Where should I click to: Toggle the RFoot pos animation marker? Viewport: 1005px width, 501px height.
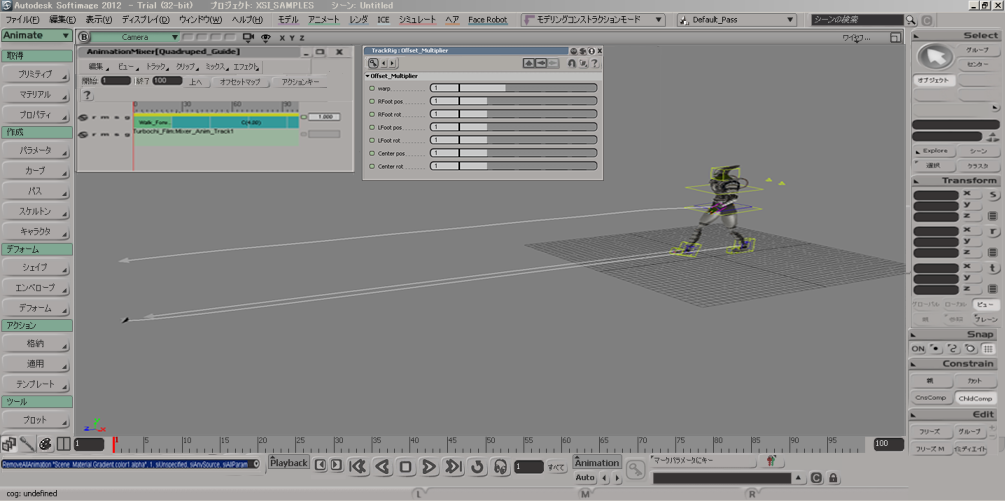372,101
